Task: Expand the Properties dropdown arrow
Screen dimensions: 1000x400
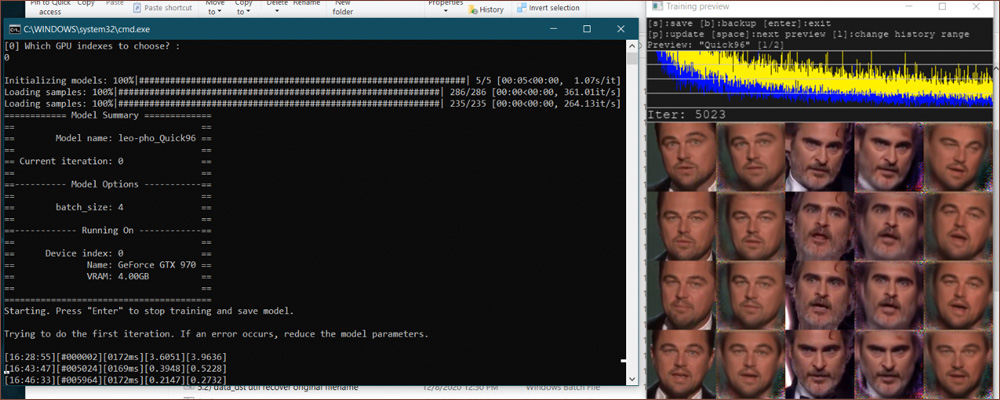Action: (x=445, y=11)
